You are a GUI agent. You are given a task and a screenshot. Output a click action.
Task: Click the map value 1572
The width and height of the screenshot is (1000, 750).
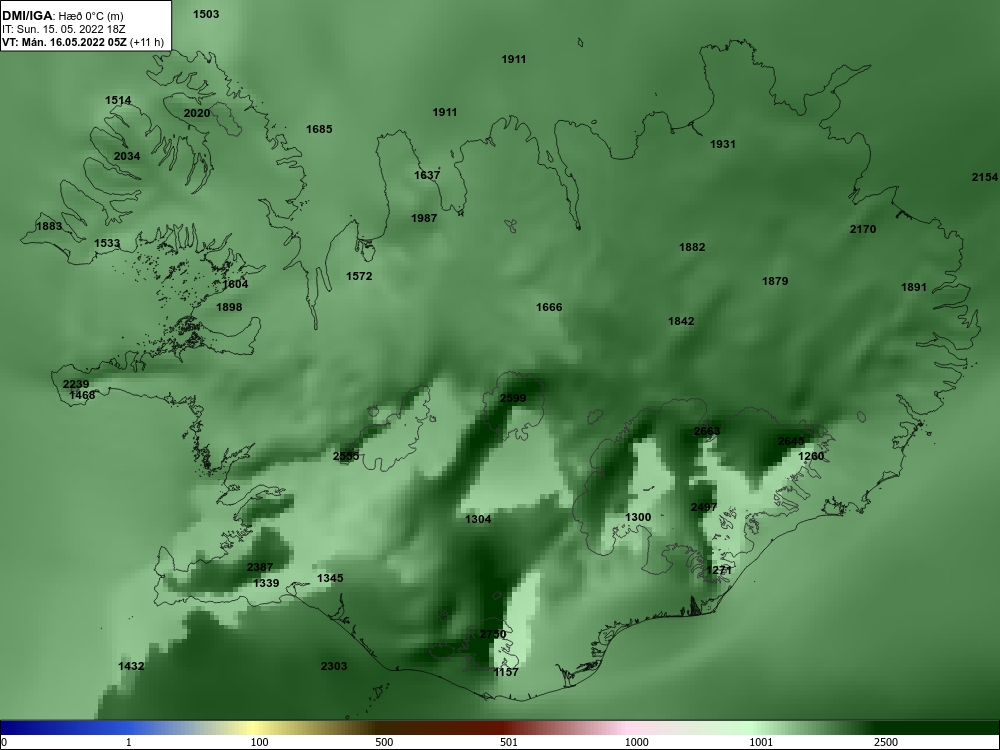pyautogui.click(x=359, y=276)
